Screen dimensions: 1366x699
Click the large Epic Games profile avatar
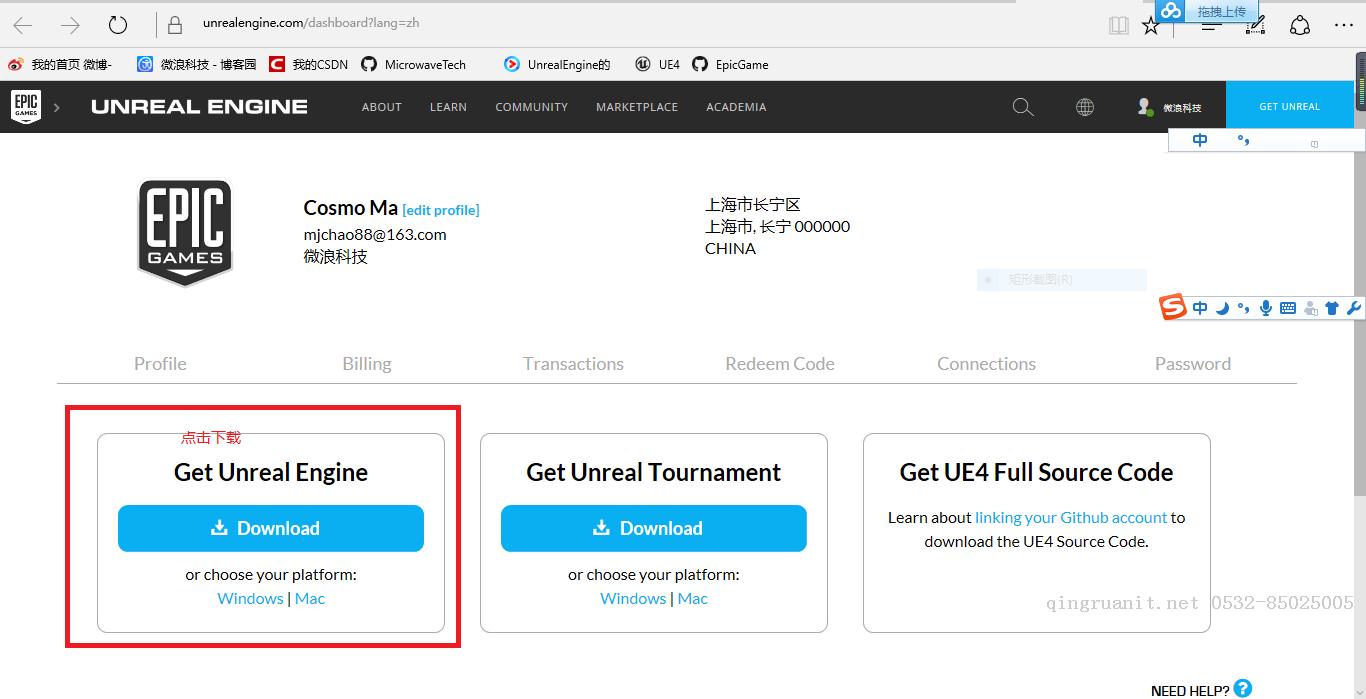point(185,232)
